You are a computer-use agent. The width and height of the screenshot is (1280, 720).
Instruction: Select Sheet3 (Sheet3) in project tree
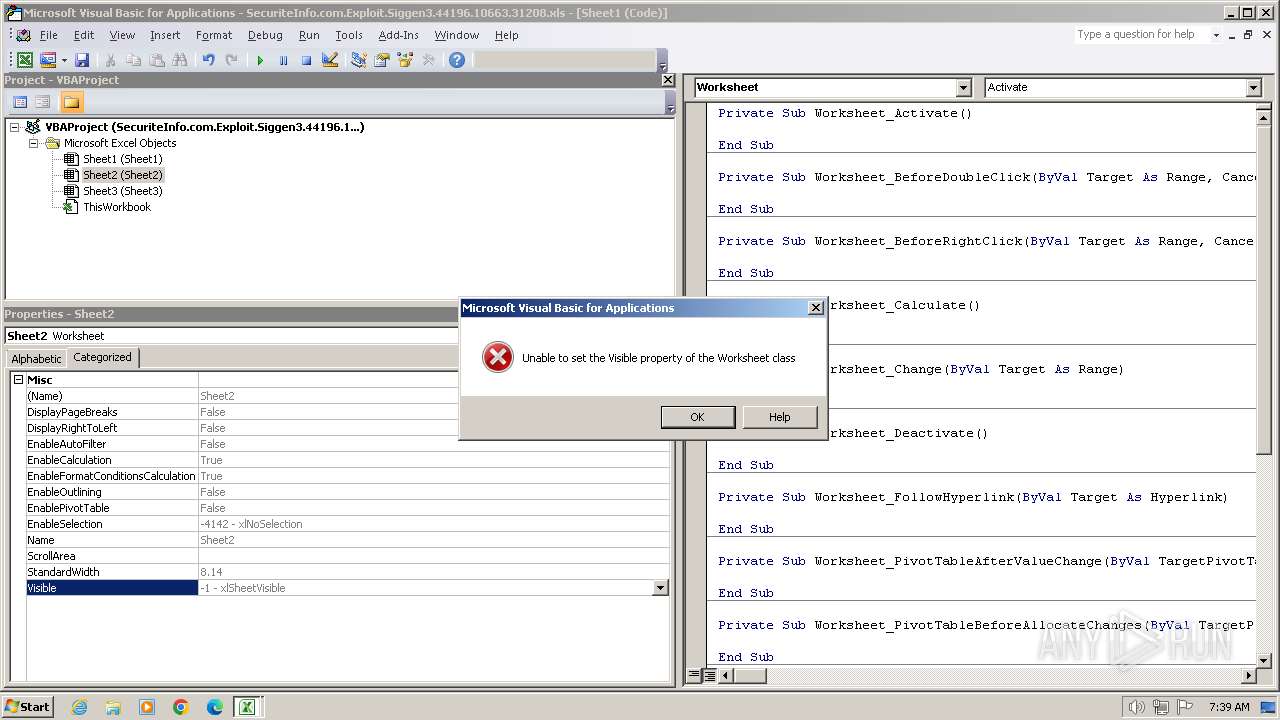coord(122,191)
